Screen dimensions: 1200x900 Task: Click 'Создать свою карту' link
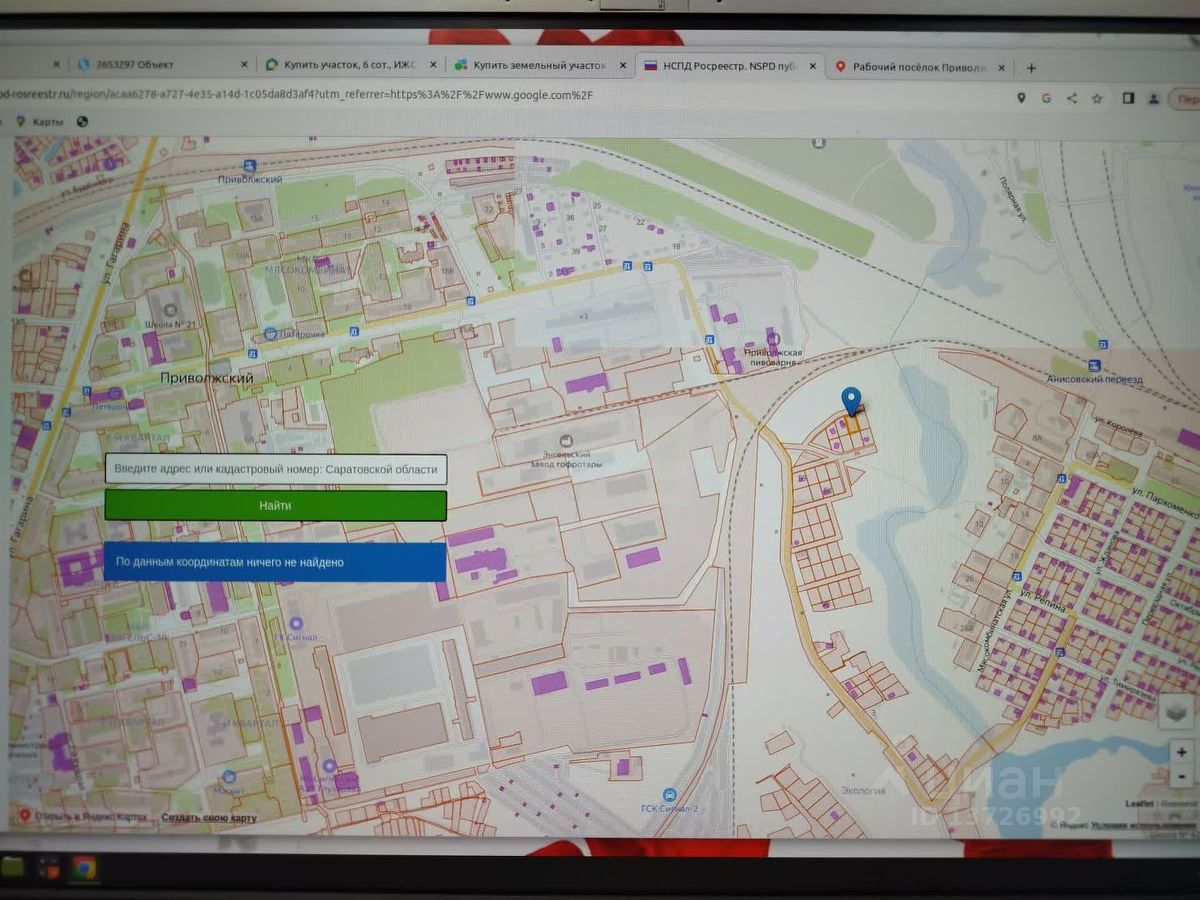tap(209, 817)
